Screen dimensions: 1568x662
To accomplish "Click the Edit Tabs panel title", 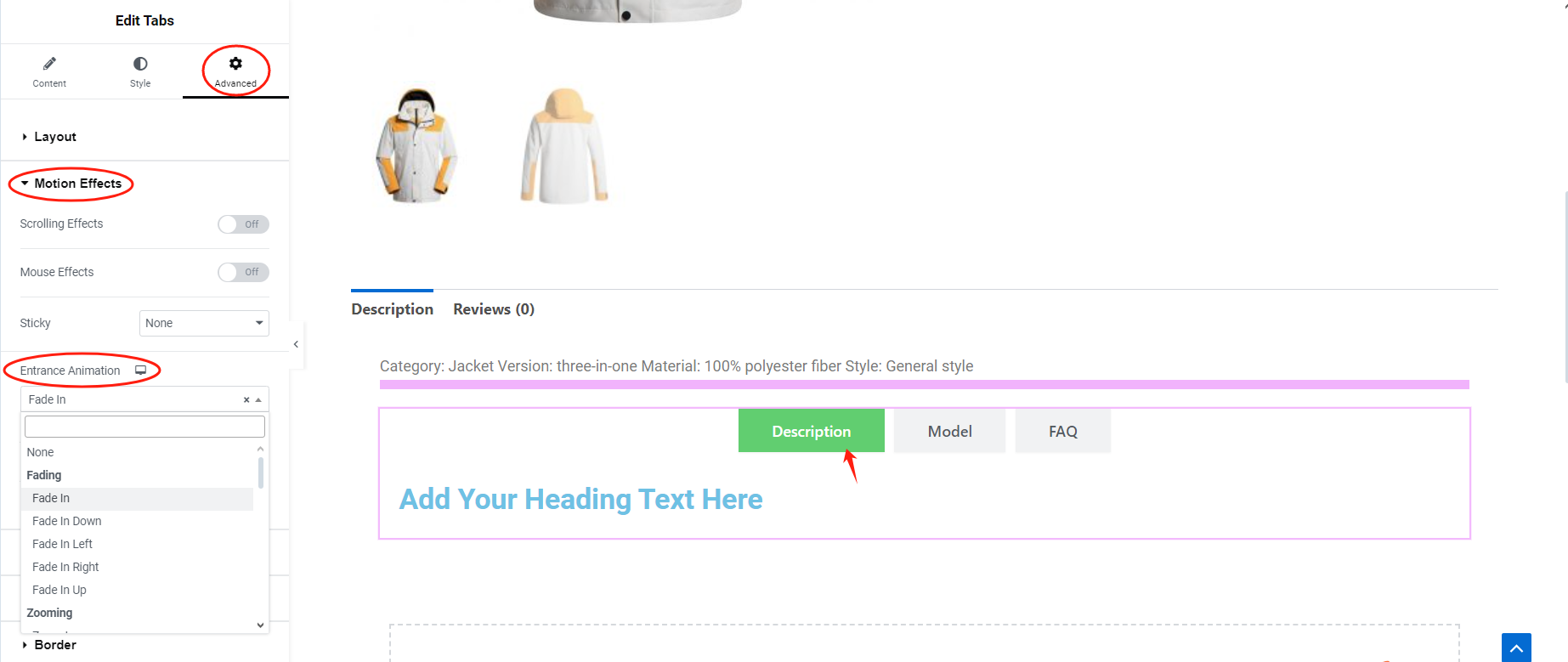I will click(144, 20).
